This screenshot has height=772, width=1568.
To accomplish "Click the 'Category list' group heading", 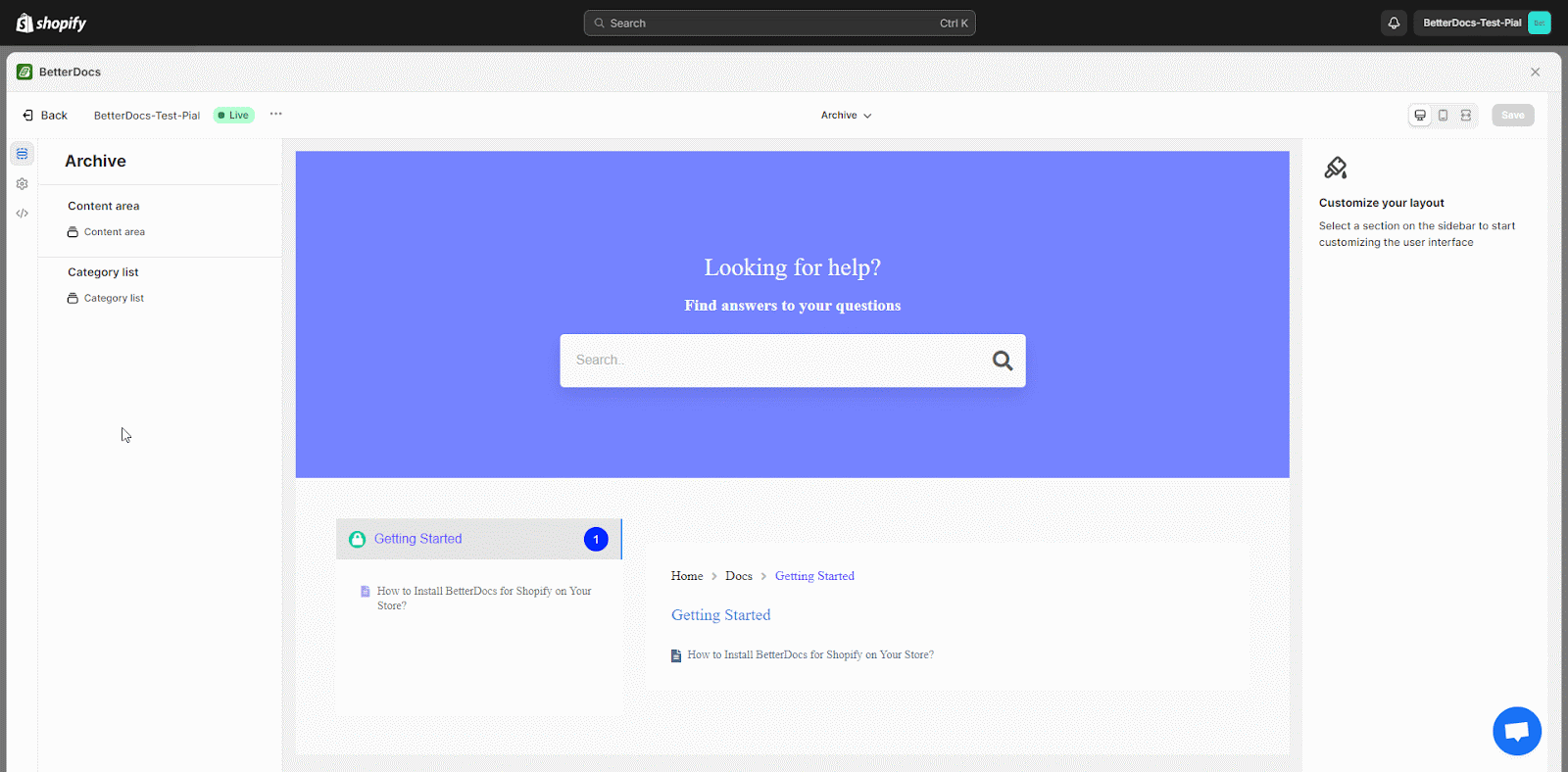I will coord(103,272).
